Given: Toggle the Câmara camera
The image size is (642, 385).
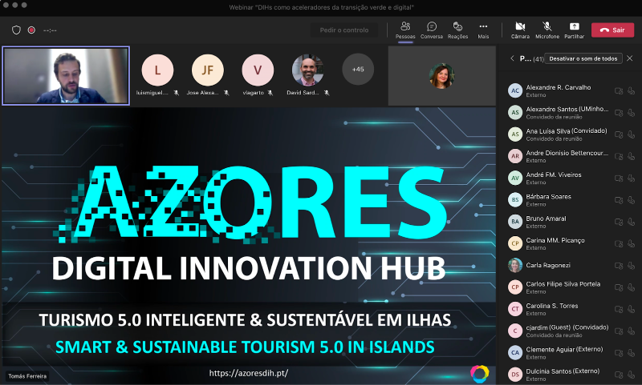Looking at the screenshot, I should (520, 30).
